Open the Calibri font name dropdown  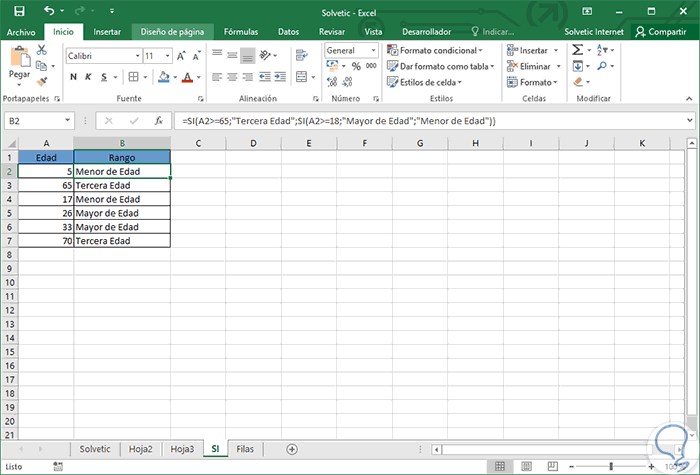(x=138, y=56)
